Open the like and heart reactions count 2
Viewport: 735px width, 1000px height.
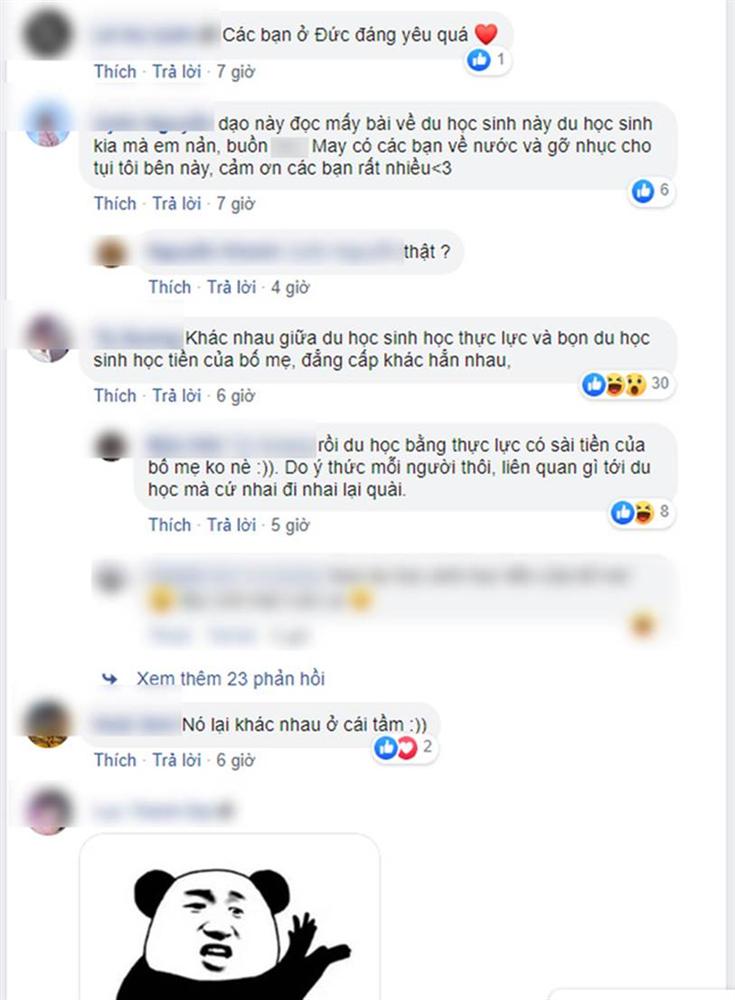pyautogui.click(x=404, y=747)
